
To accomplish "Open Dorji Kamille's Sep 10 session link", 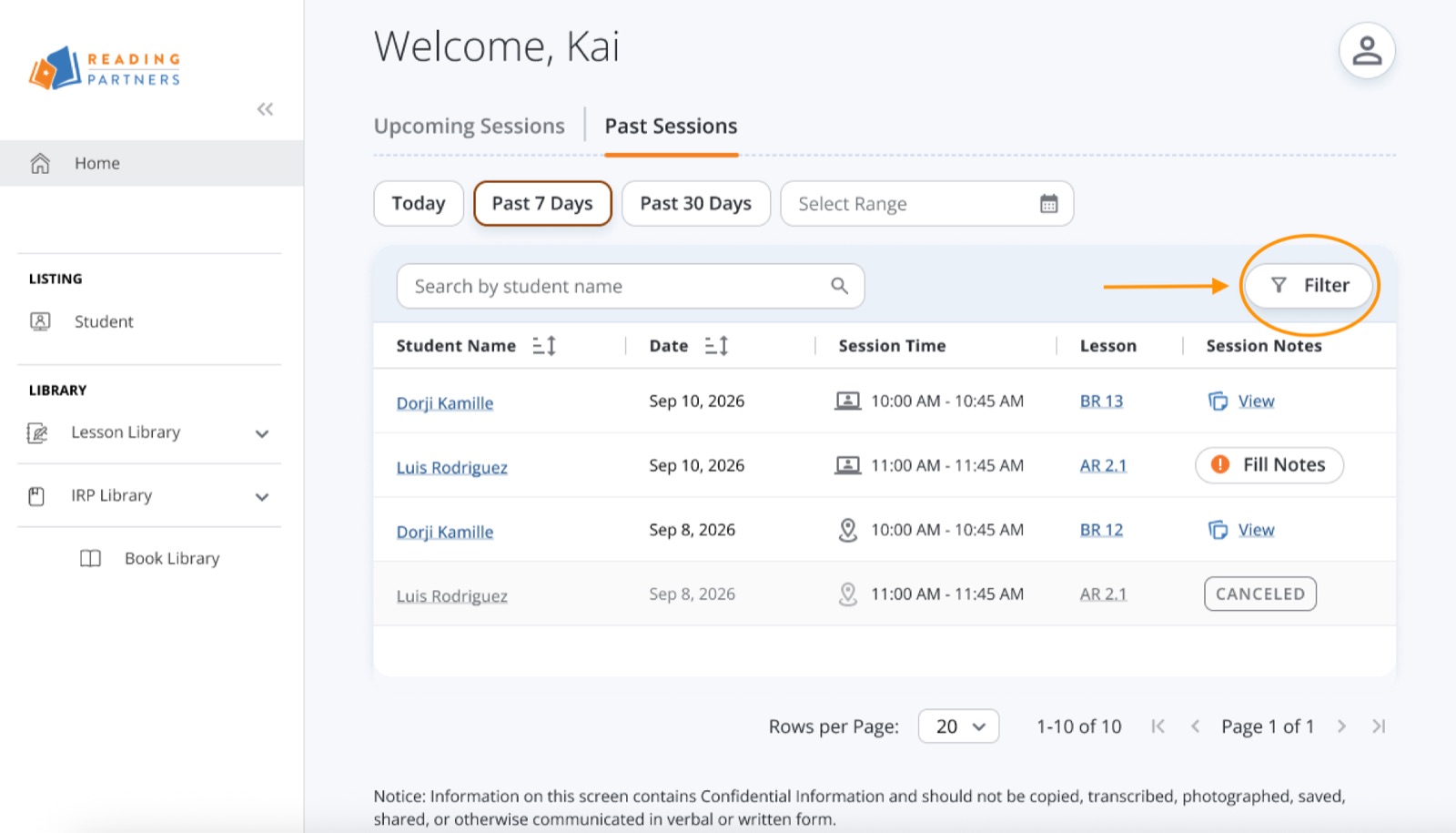I will [x=445, y=402].
